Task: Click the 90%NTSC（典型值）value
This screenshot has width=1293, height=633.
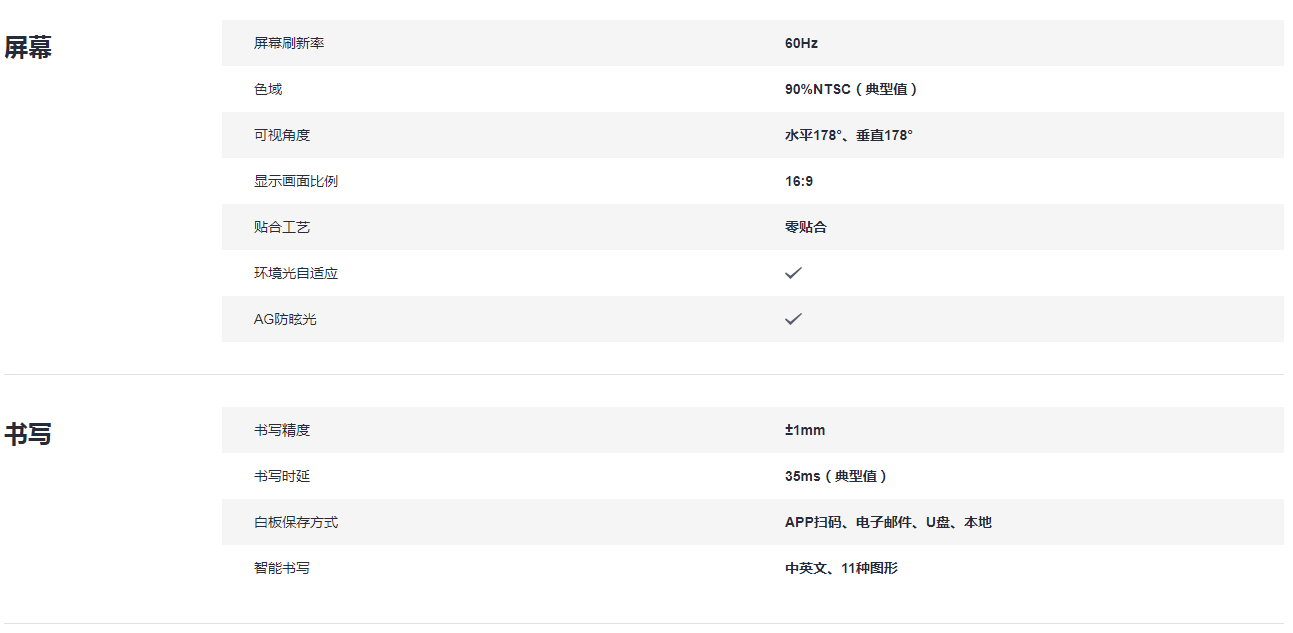Action: click(851, 89)
